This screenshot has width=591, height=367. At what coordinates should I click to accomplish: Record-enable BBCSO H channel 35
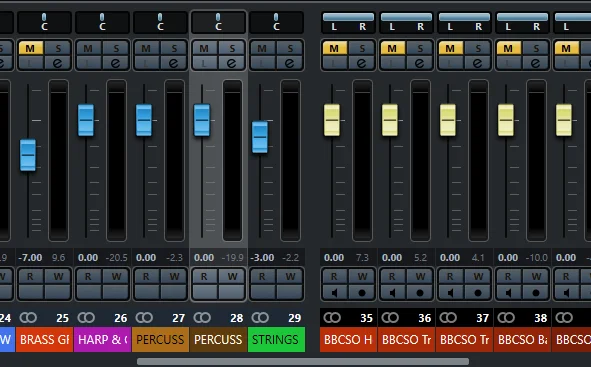[361, 292]
